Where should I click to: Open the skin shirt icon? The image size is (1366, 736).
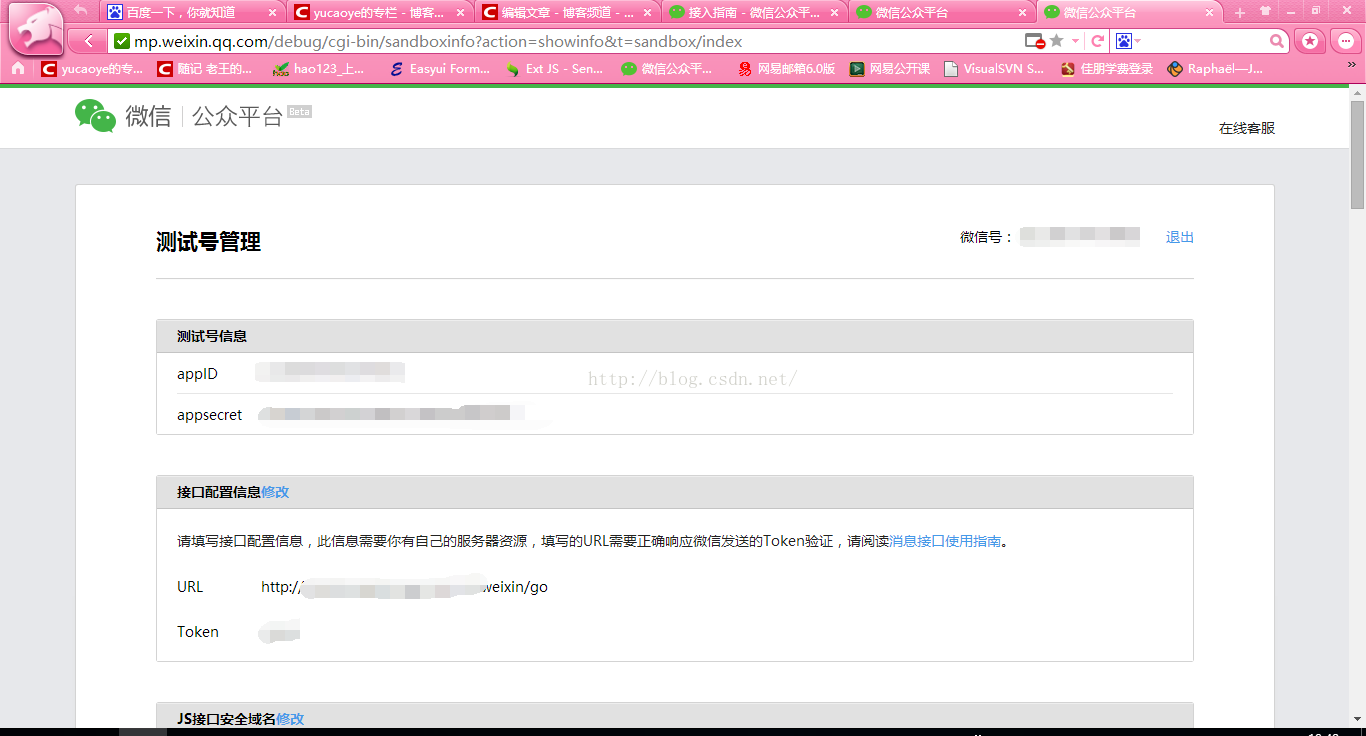click(x=1266, y=11)
